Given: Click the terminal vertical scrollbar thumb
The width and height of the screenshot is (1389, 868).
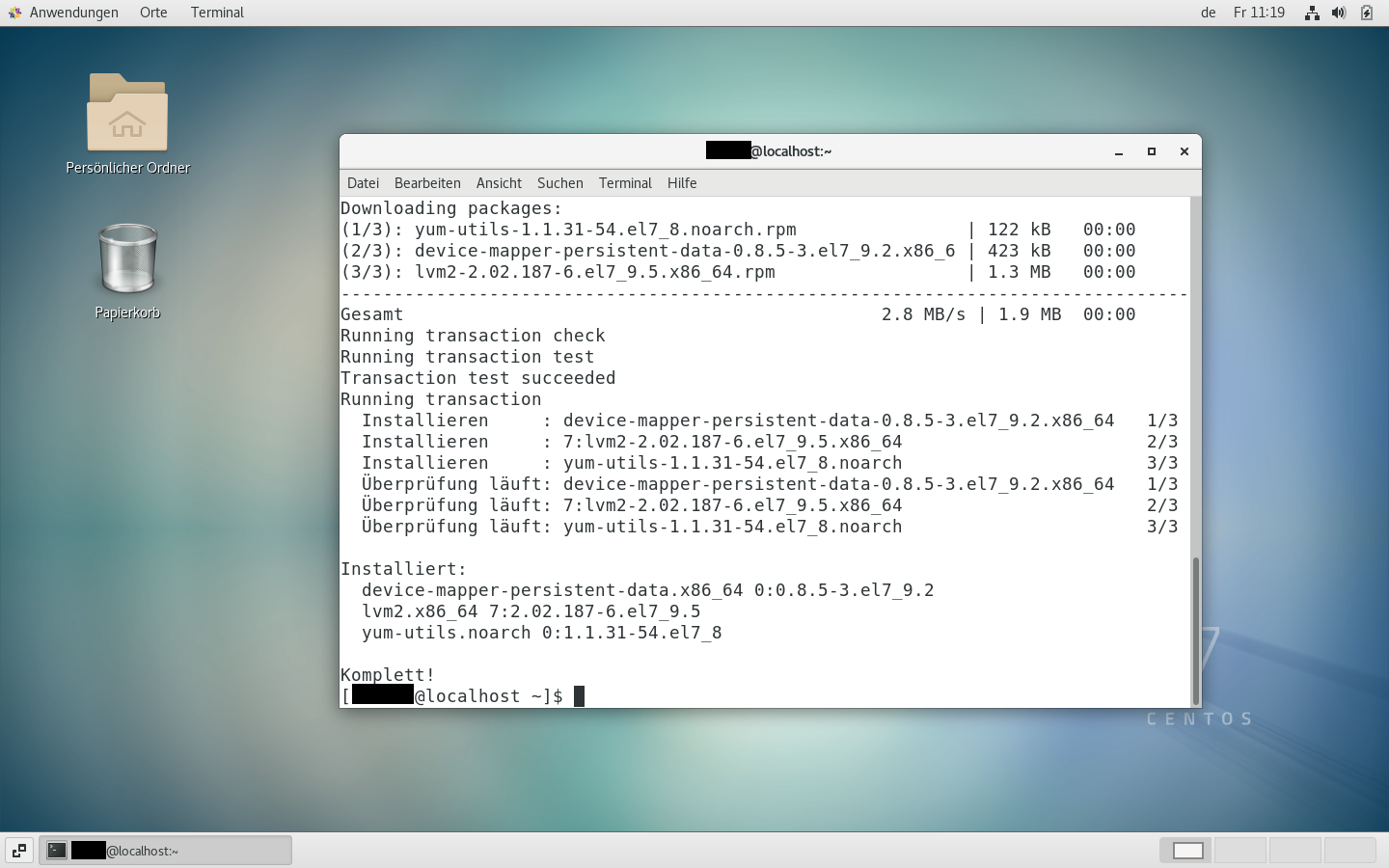Looking at the screenshot, I should [1196, 631].
